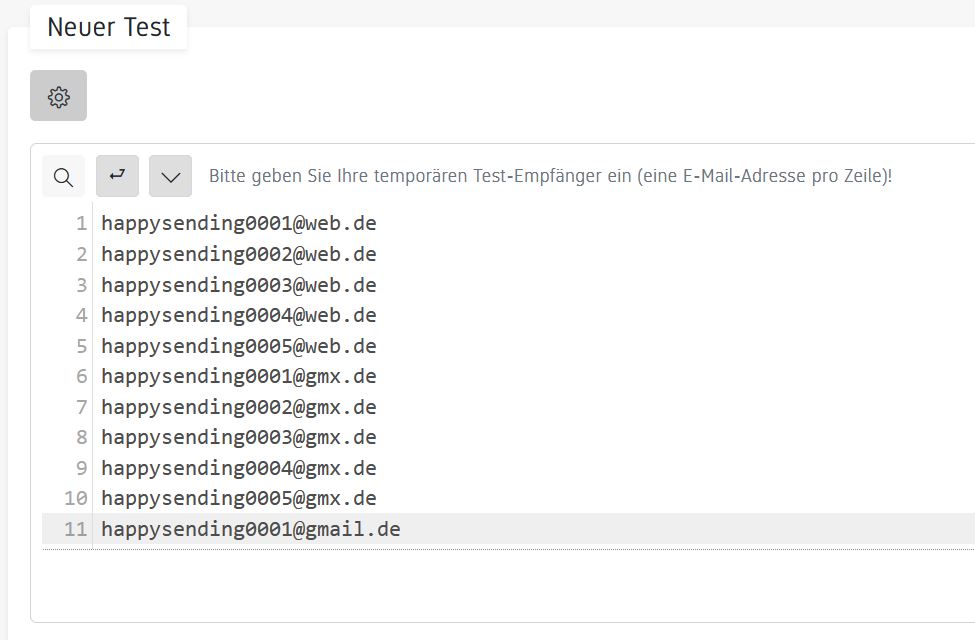Open the gear settings button
Viewport: 975px width, 640px height.
tap(58, 96)
